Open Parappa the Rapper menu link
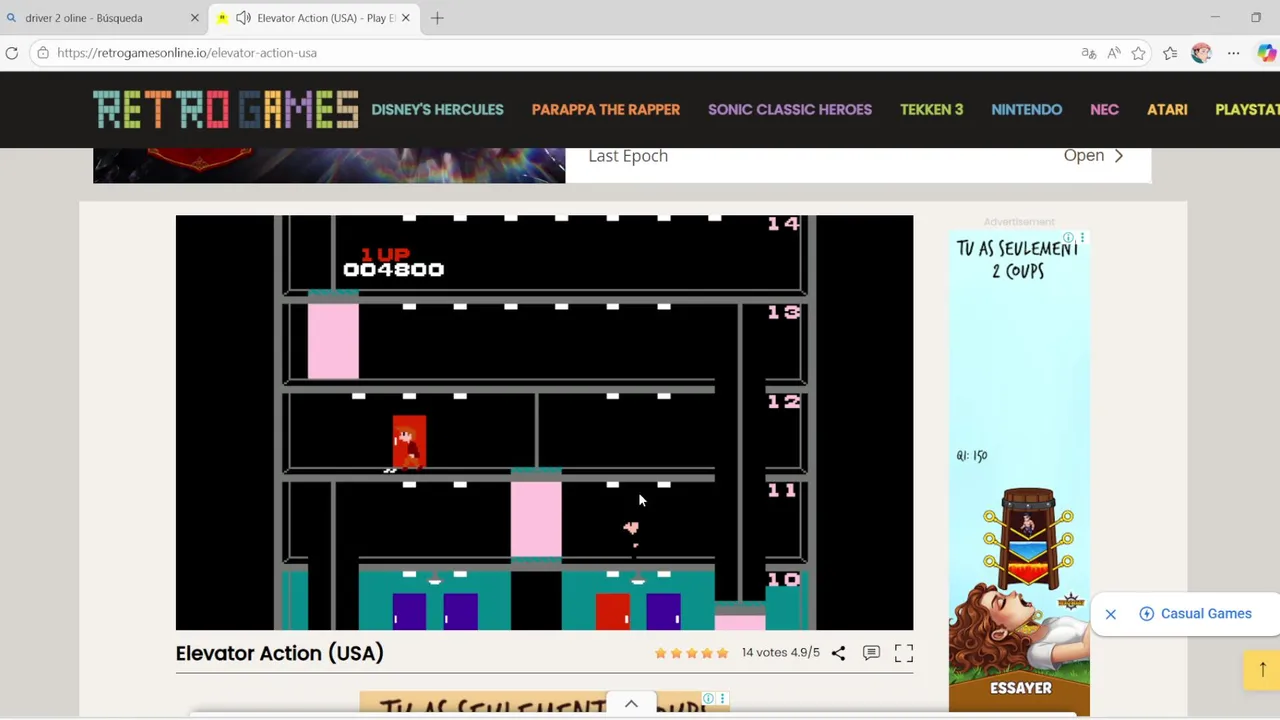The image size is (1280, 720). [605, 110]
